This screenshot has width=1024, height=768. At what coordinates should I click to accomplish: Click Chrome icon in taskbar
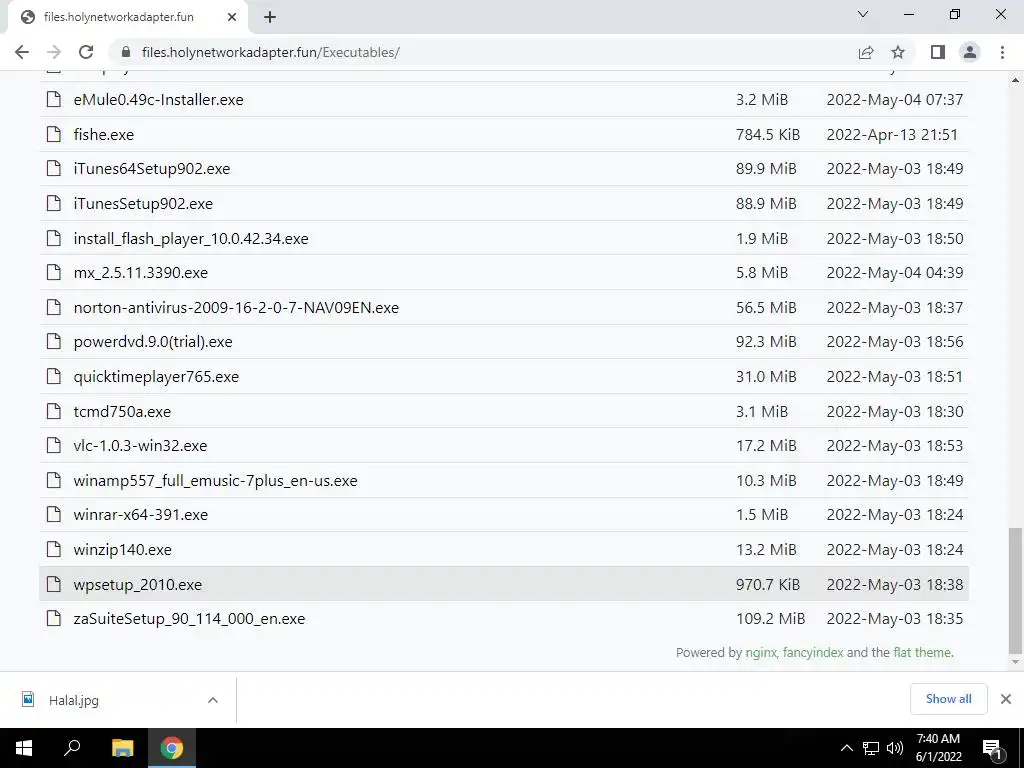(172, 748)
